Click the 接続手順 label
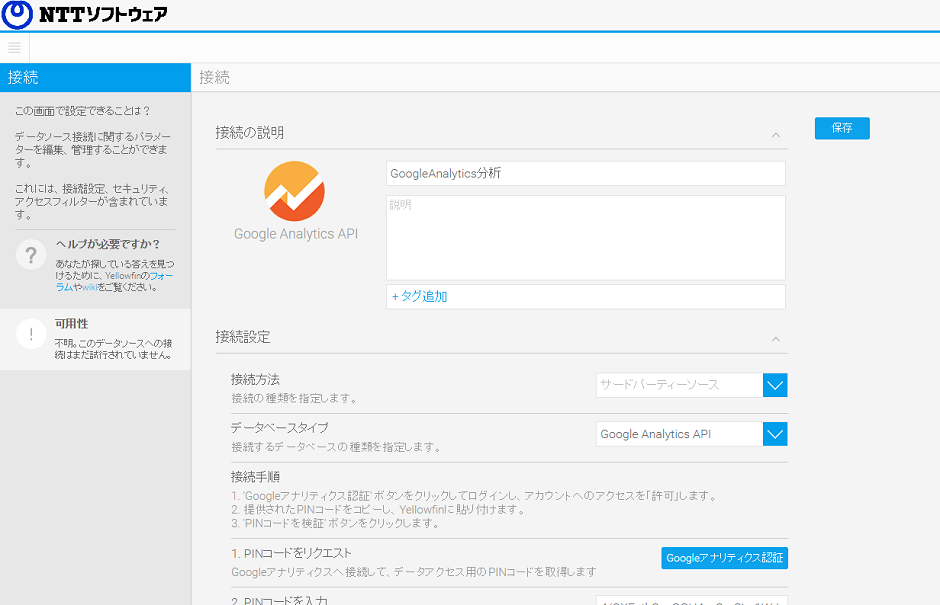The height and width of the screenshot is (605, 940). click(255, 477)
